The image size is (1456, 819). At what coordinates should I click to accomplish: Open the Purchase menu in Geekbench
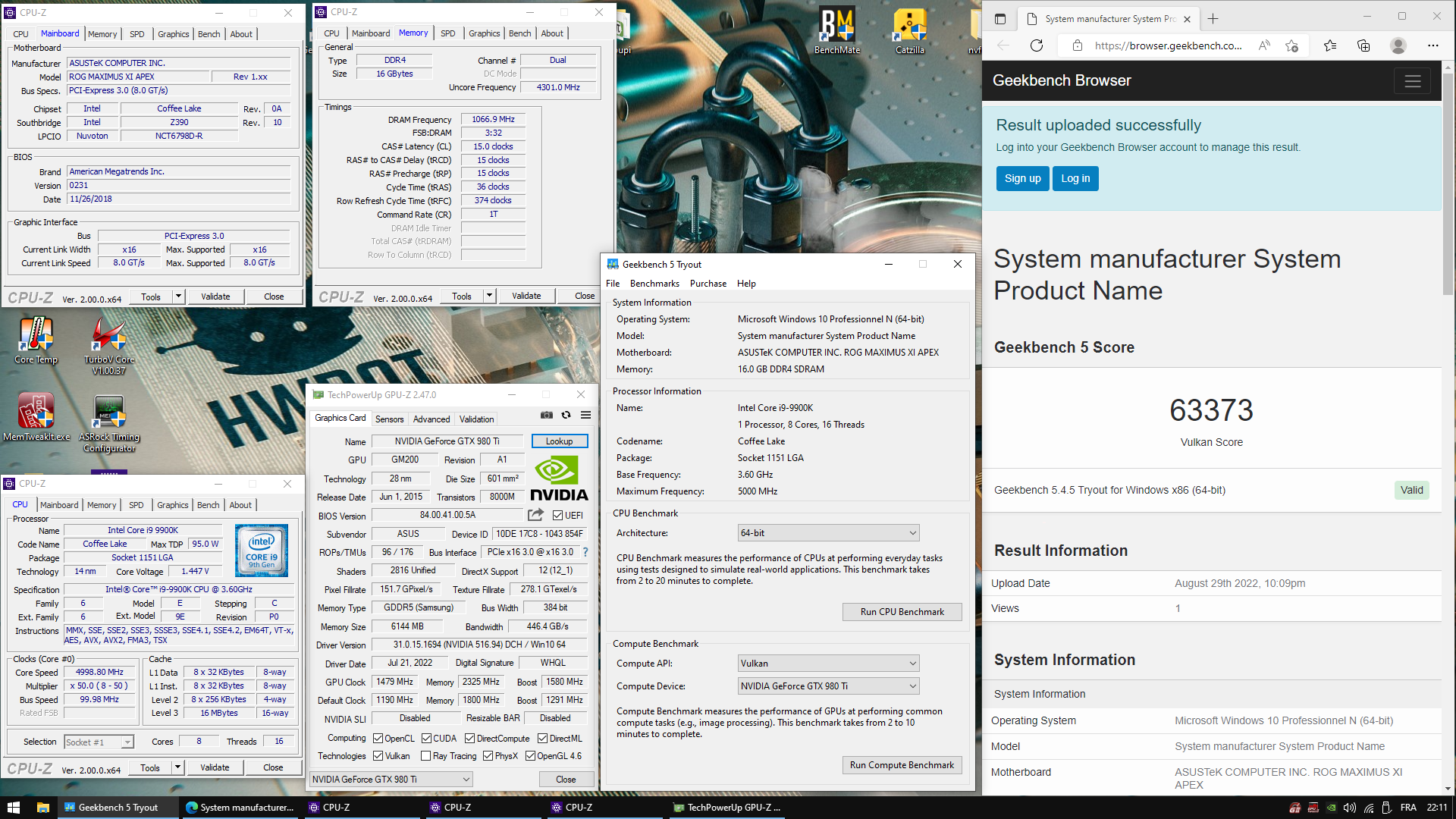pyautogui.click(x=708, y=284)
